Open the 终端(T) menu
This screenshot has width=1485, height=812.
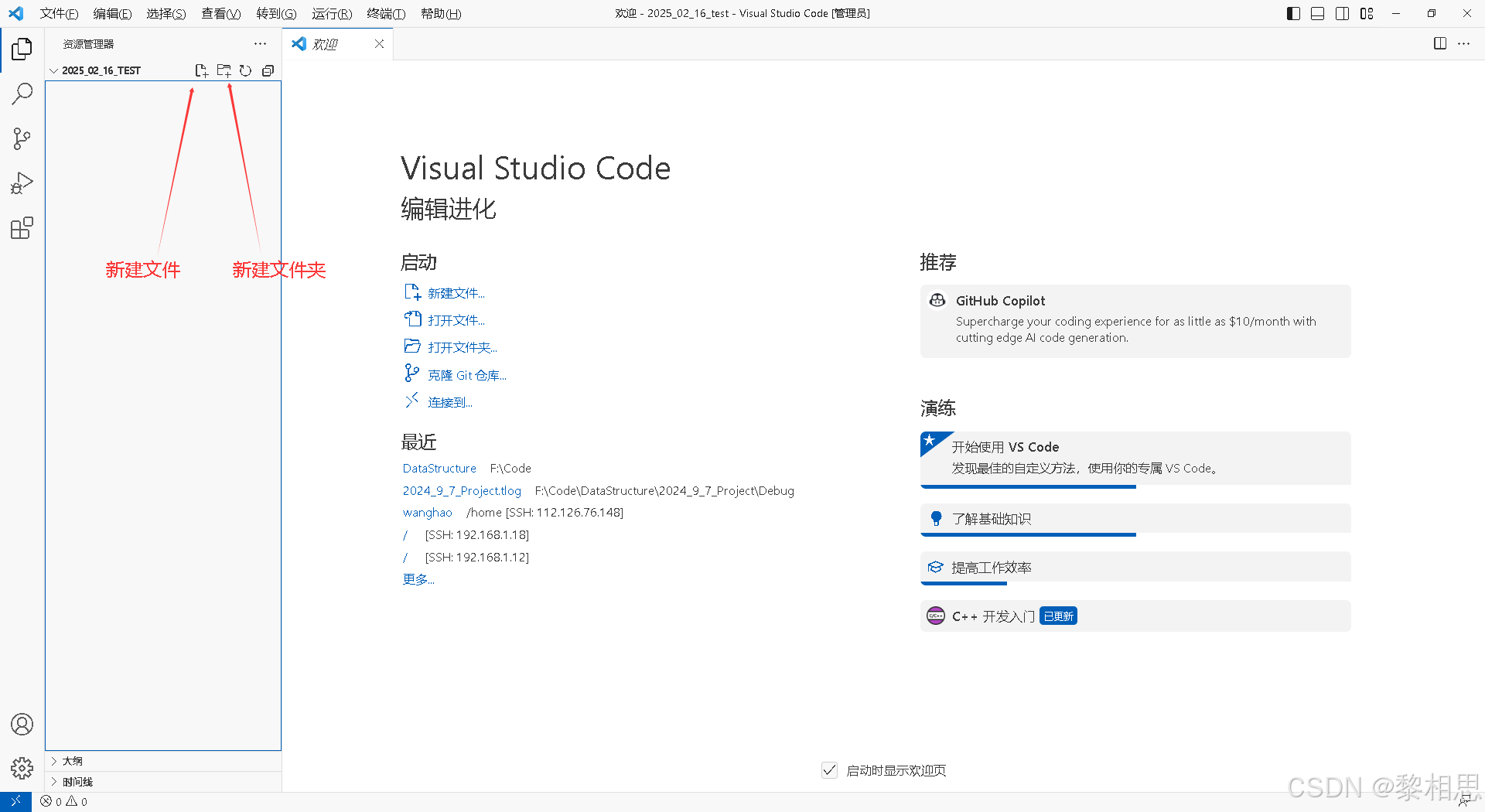pos(386,13)
